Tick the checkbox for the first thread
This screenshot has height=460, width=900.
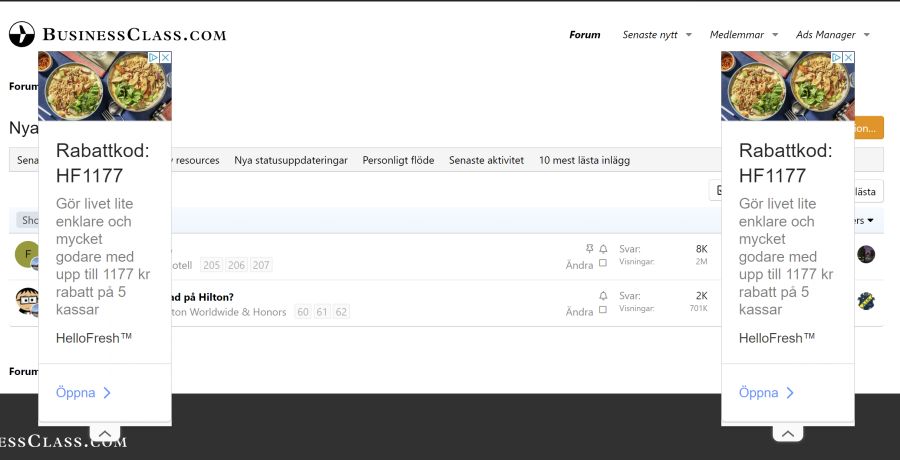603,264
